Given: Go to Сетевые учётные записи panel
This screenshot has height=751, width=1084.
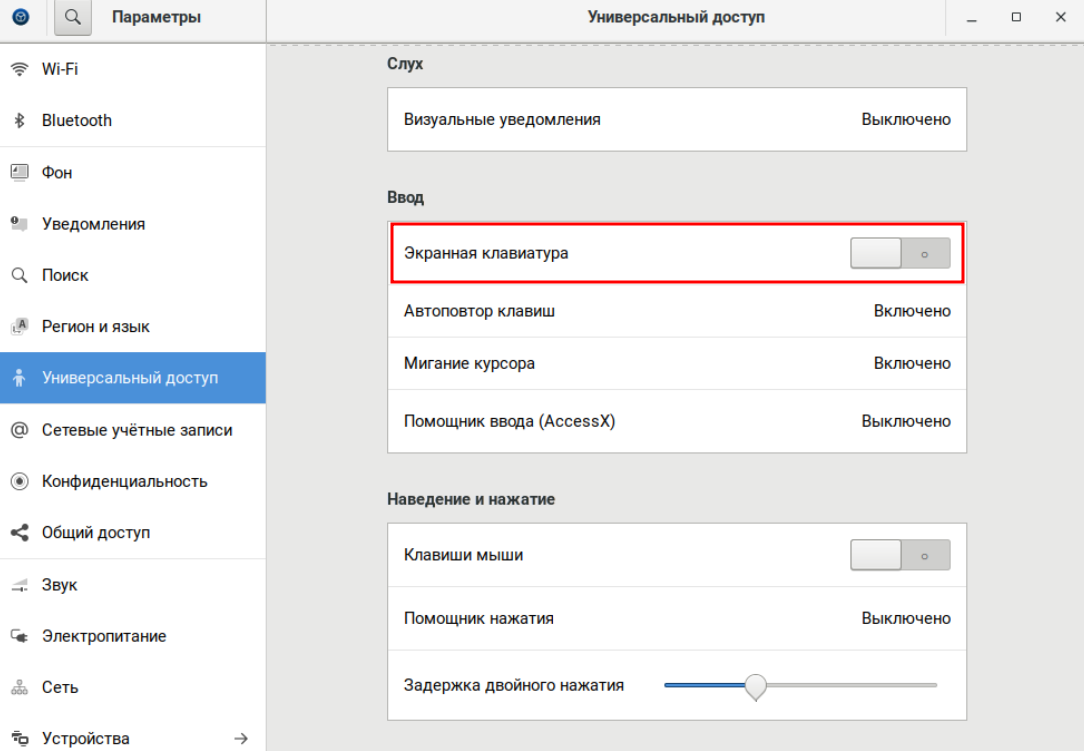Looking at the screenshot, I should (x=136, y=430).
